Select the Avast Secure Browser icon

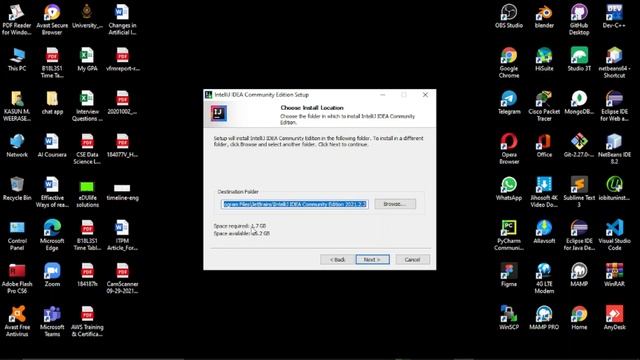(52, 20)
